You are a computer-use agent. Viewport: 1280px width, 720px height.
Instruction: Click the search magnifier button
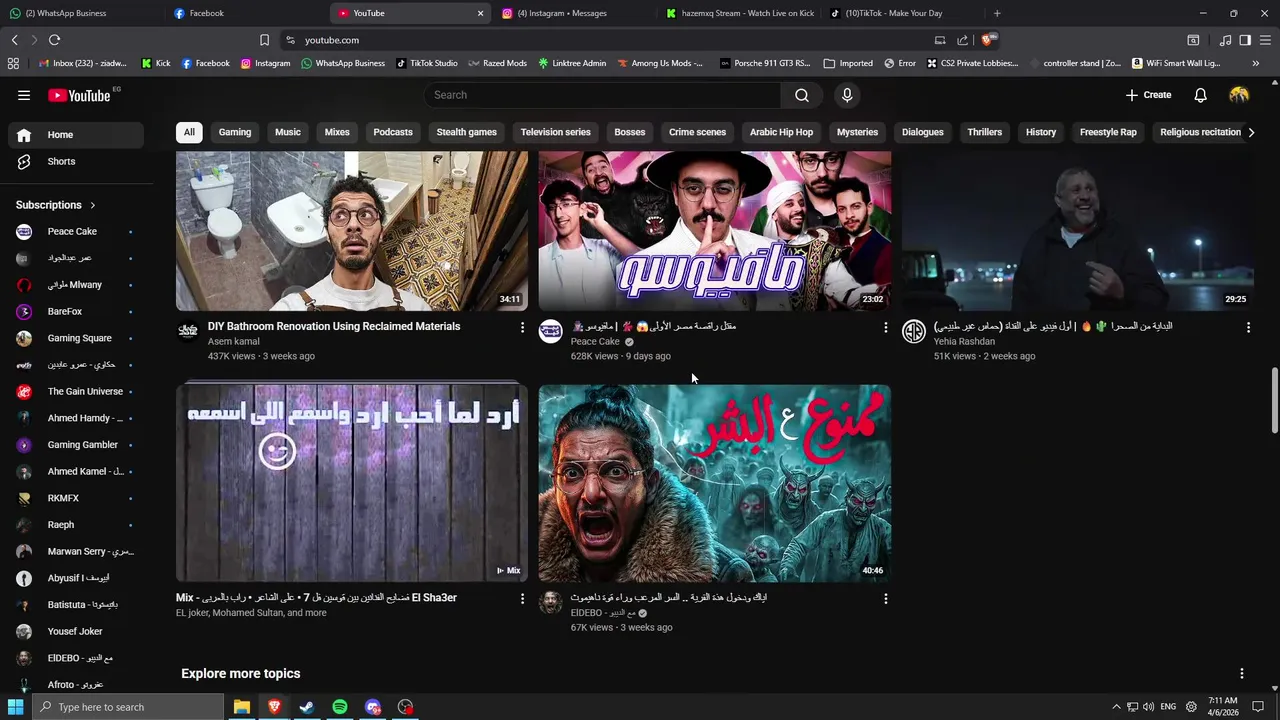click(x=802, y=95)
